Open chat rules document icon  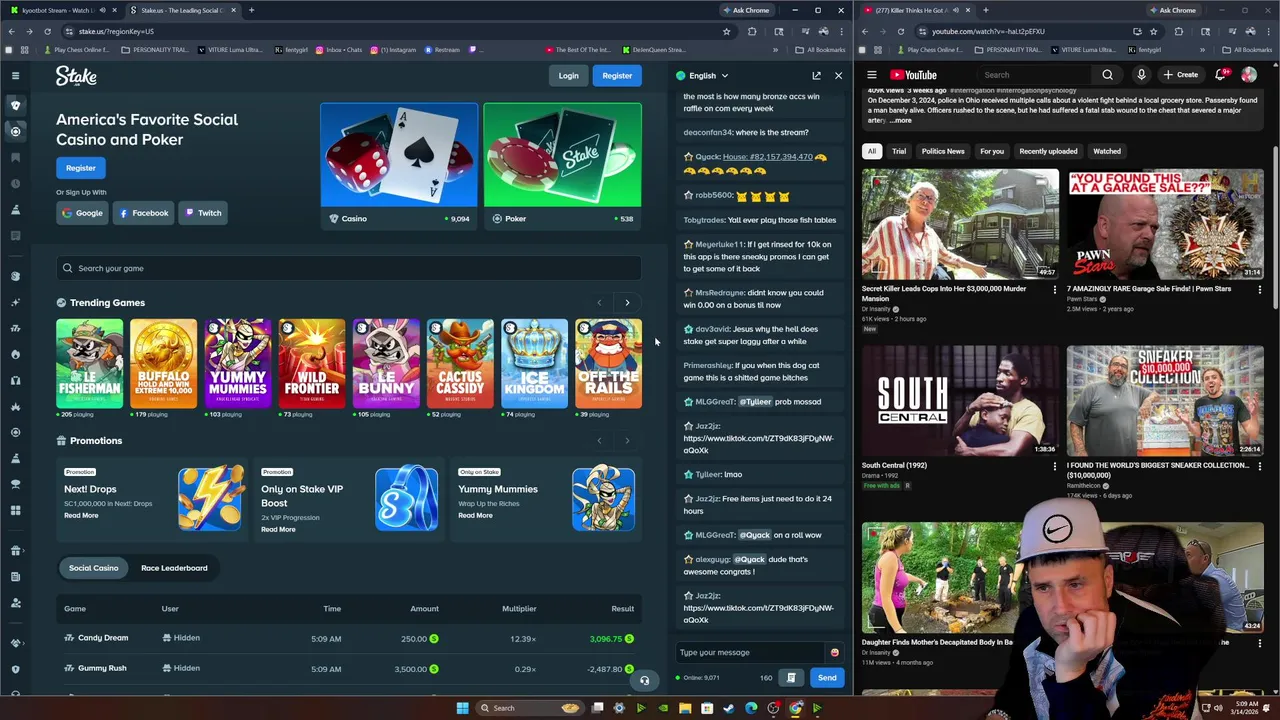pos(791,678)
